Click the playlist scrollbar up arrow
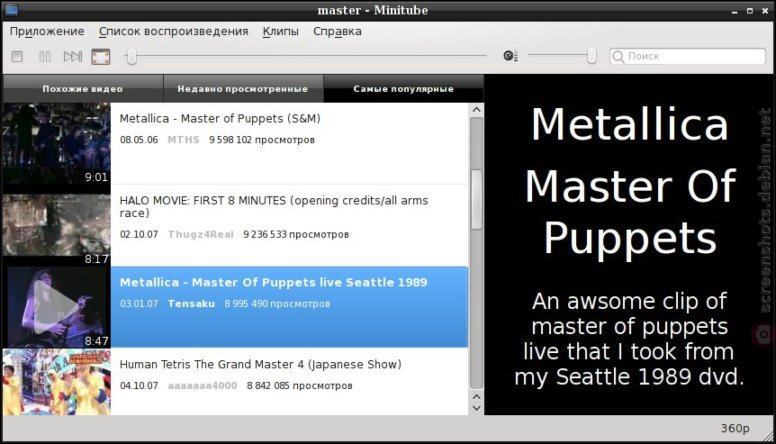This screenshot has width=776, height=444. point(476,110)
